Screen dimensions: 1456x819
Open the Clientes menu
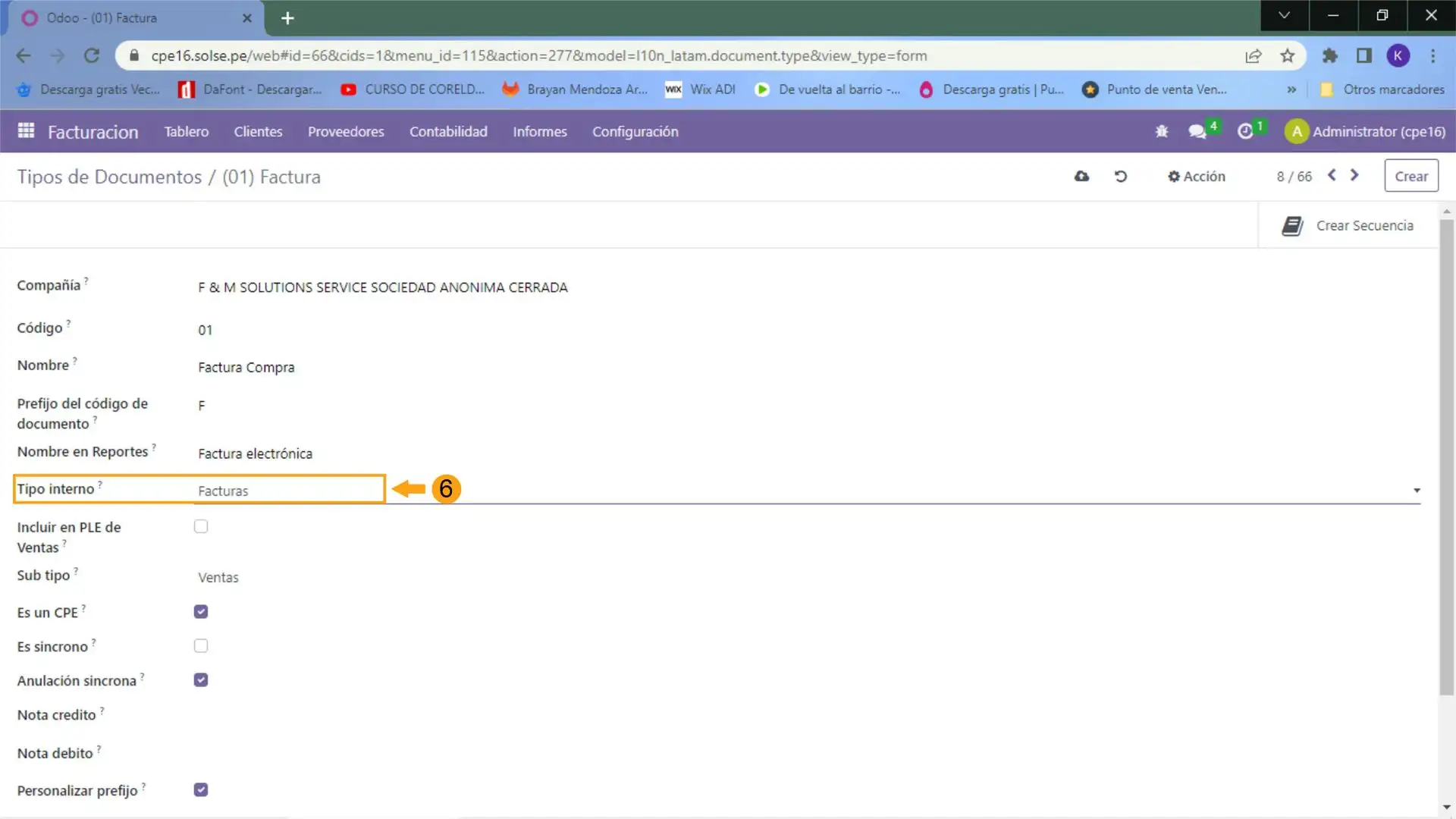coord(258,132)
